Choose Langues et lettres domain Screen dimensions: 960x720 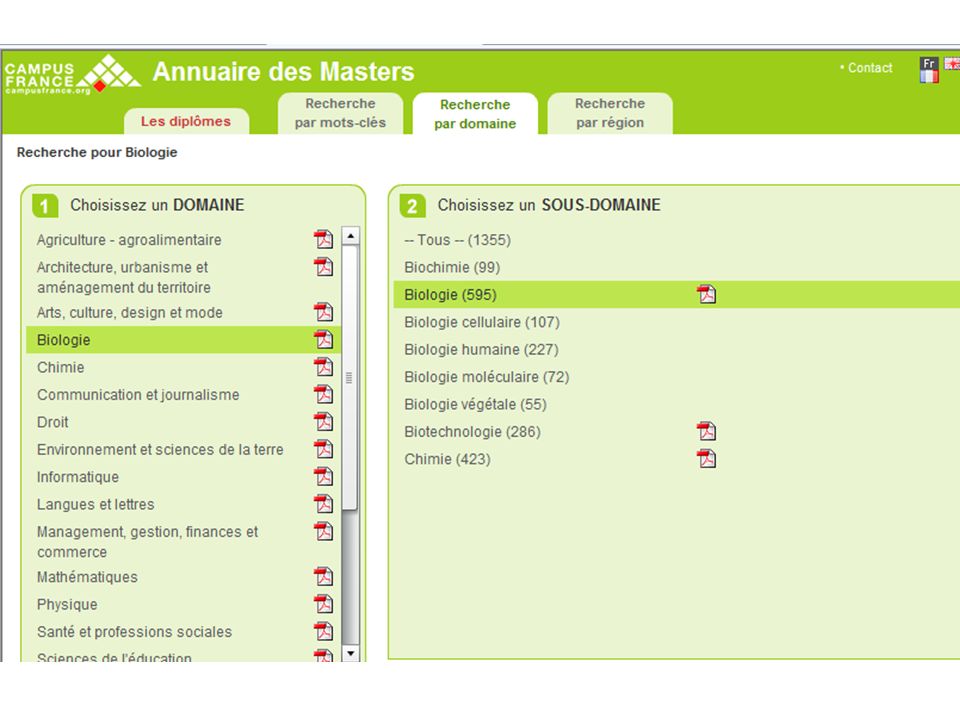pos(96,504)
